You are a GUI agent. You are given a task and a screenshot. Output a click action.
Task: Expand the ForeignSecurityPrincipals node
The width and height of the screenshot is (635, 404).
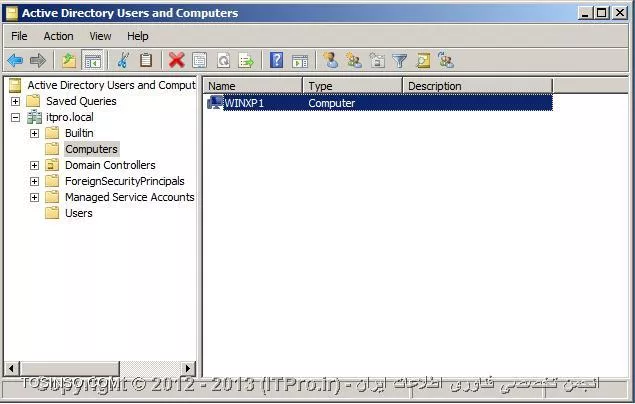34,181
